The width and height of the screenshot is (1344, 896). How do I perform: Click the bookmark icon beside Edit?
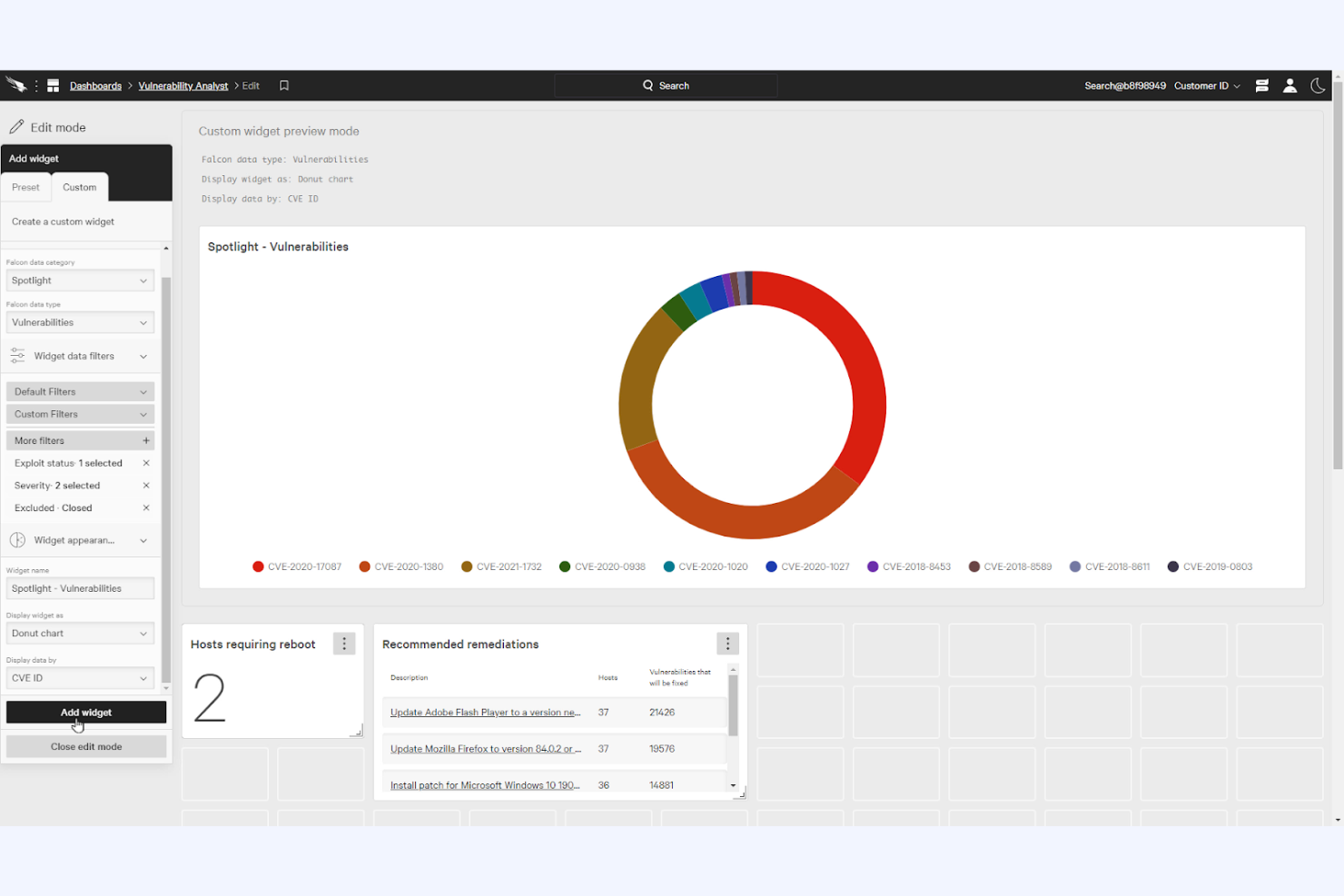coord(283,84)
